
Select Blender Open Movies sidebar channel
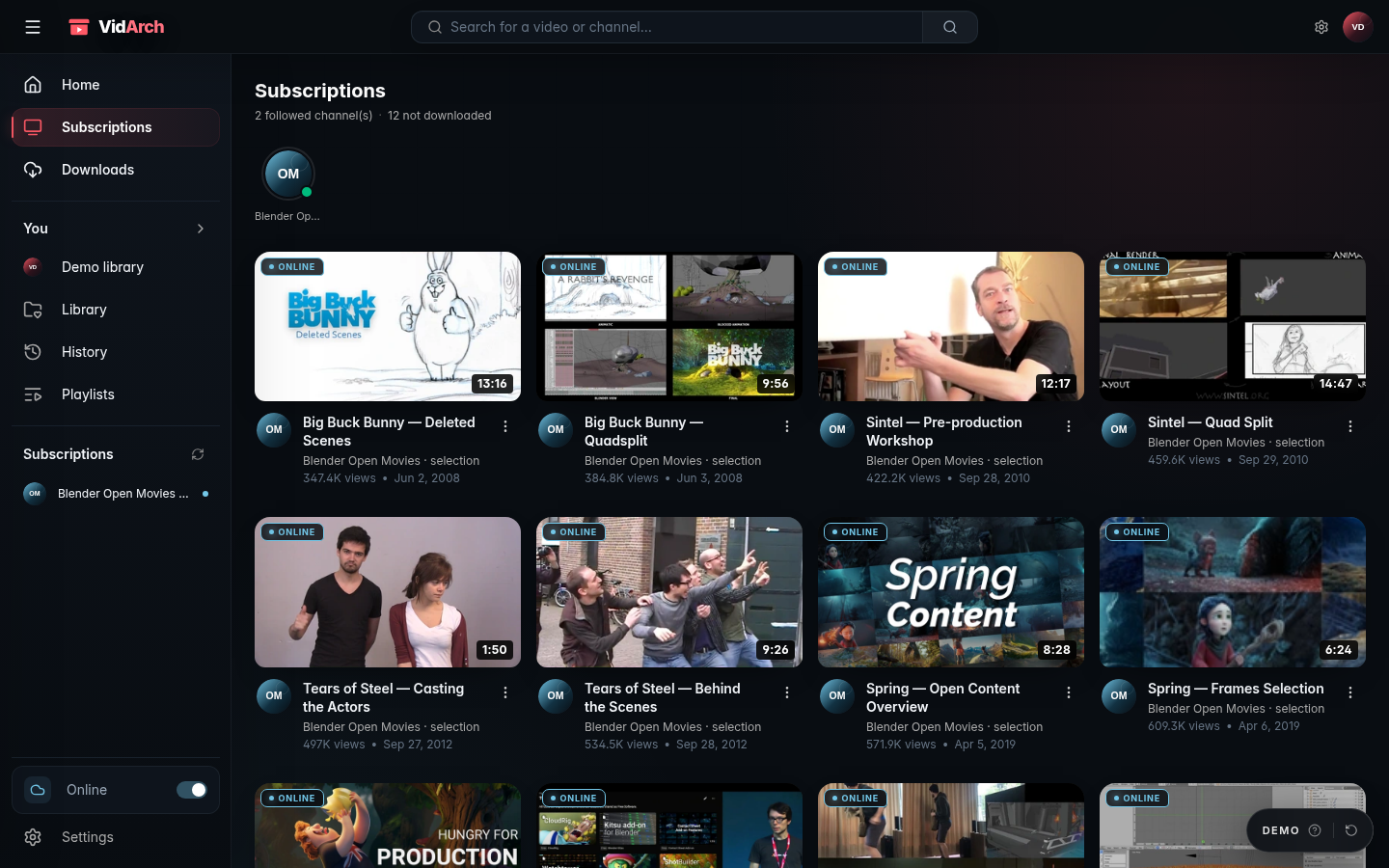(116, 494)
